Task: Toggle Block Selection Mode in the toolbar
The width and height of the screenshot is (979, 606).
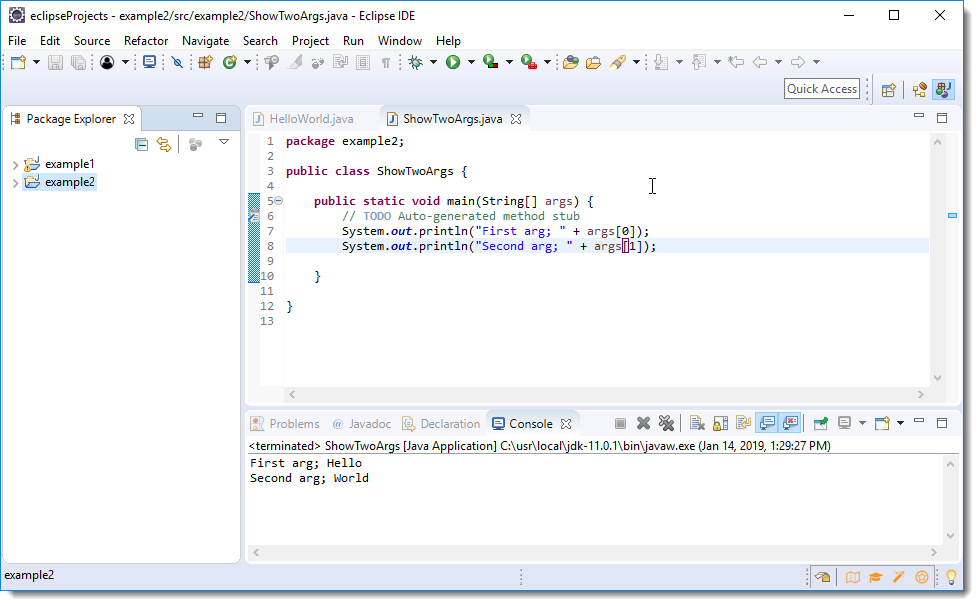Action: pos(363,62)
